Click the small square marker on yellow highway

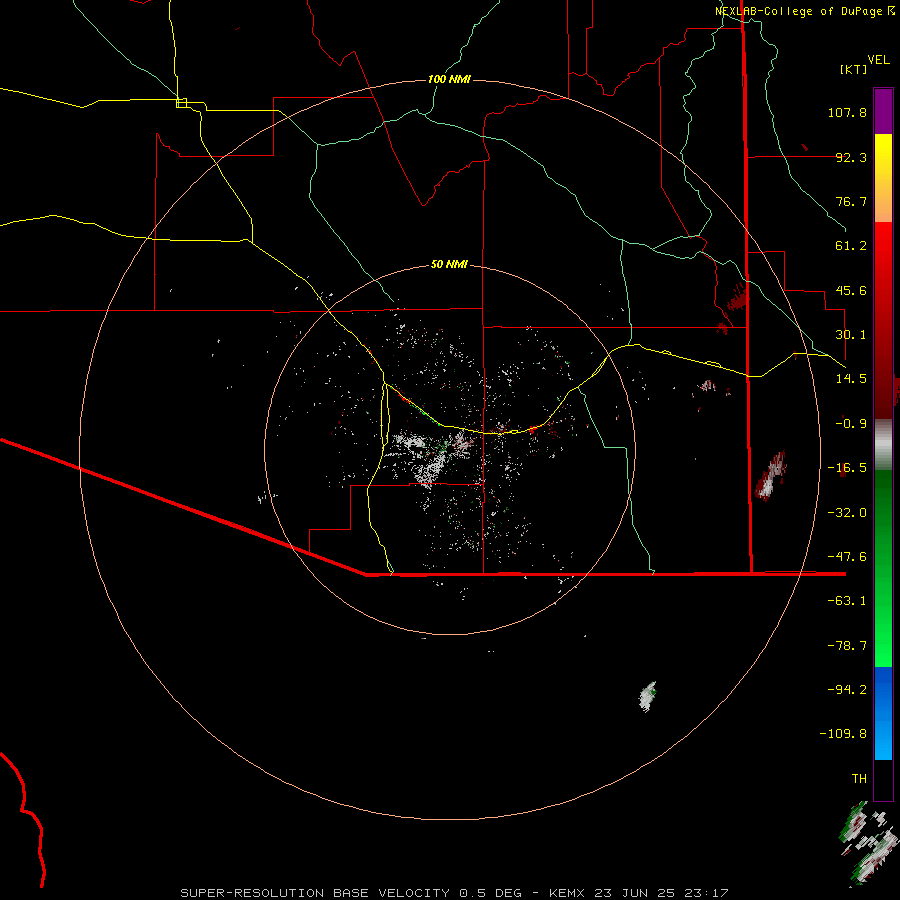point(181,103)
